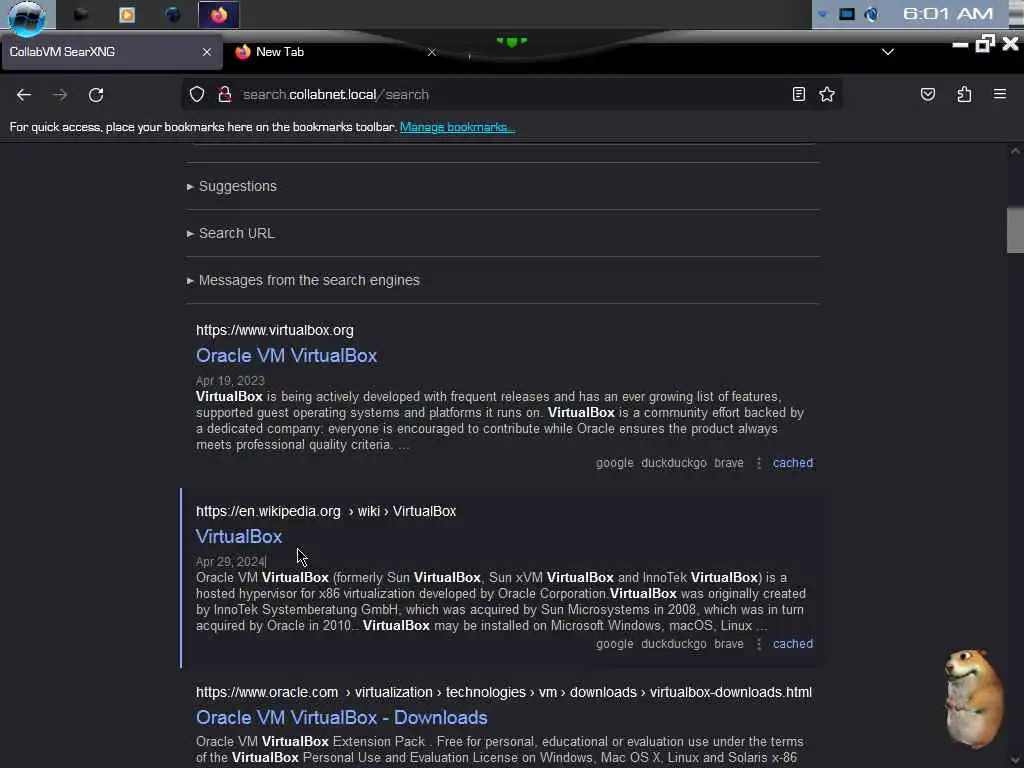Click the scrollbar up arrow
This screenshot has width=1024, height=768.
(1015, 152)
